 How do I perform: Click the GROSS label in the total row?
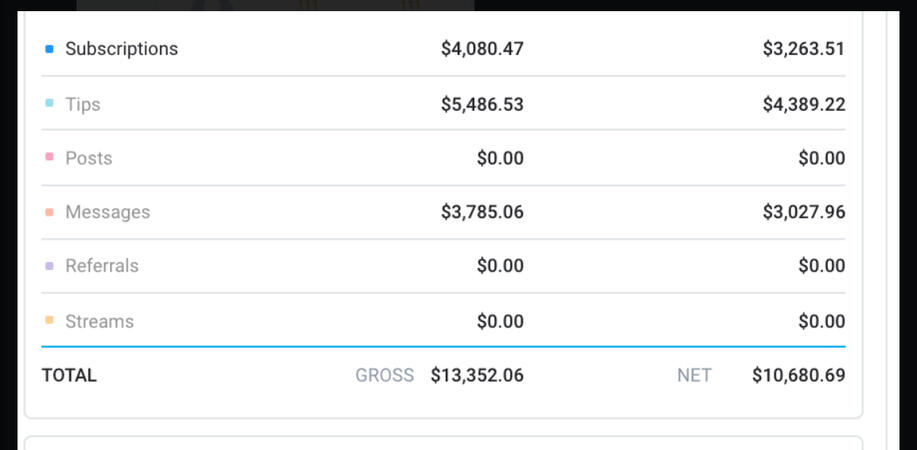click(x=384, y=376)
